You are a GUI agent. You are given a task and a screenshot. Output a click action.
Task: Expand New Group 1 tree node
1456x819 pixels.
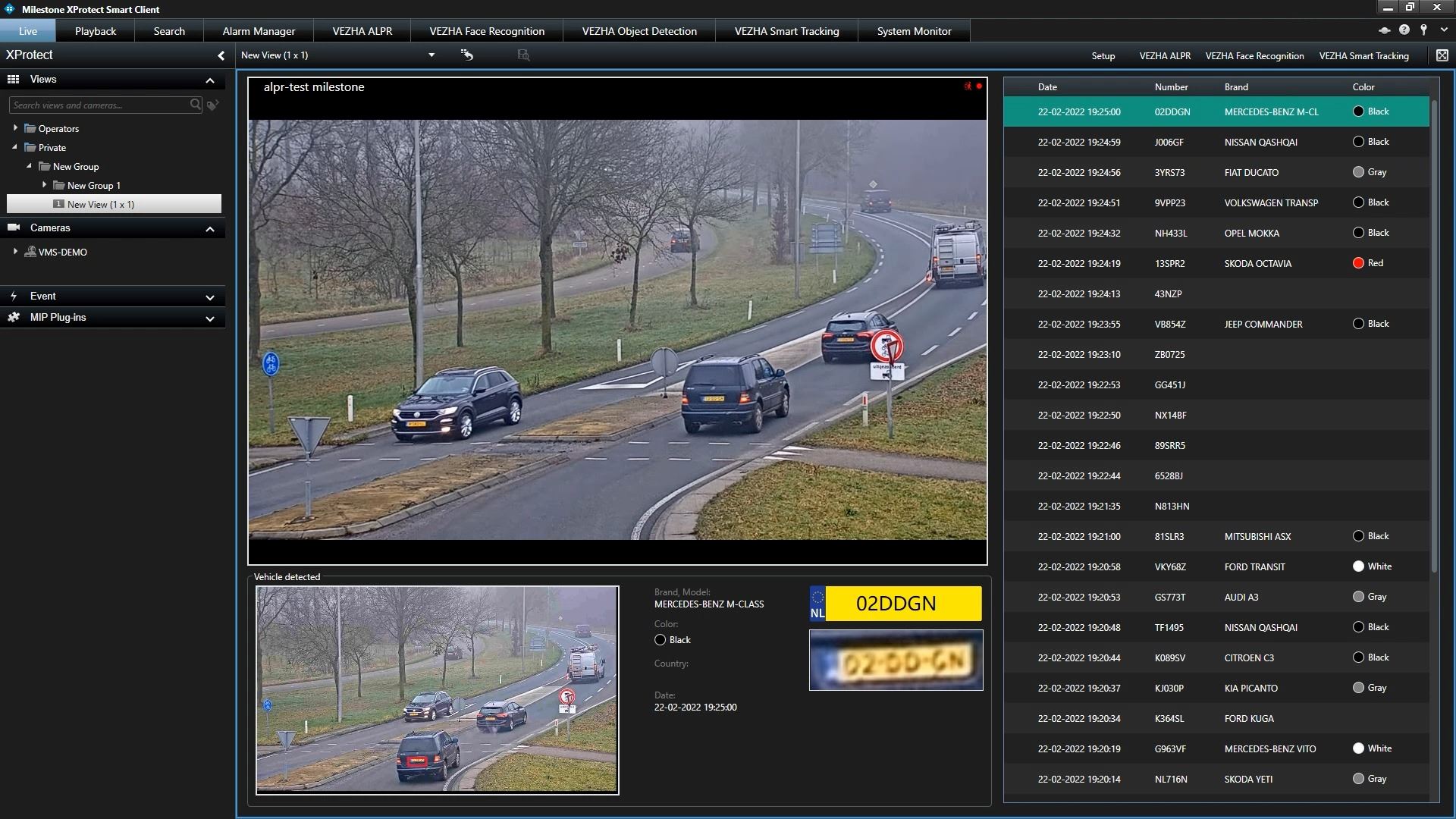pos(44,184)
